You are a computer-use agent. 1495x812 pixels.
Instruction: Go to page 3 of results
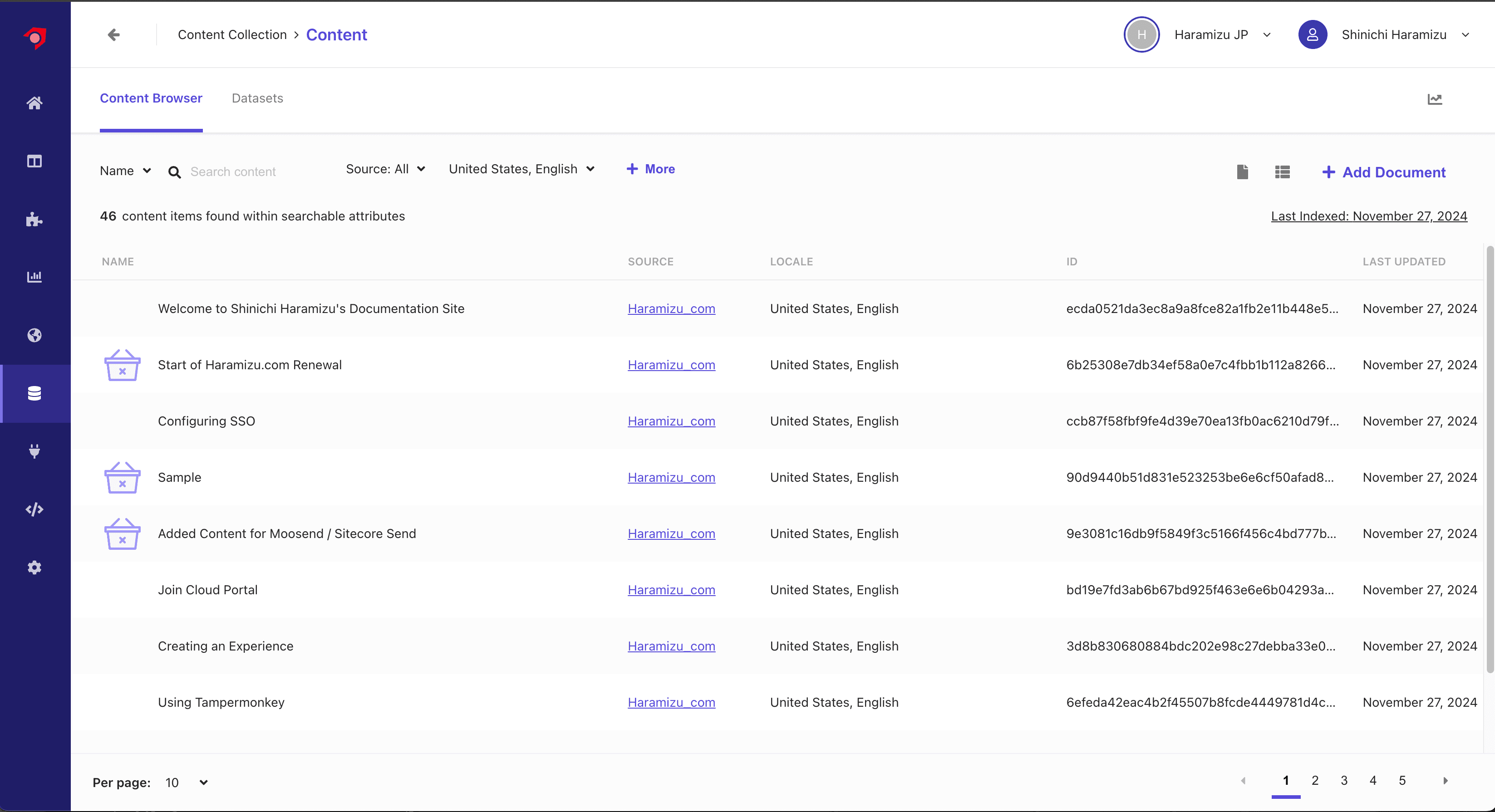(1343, 780)
